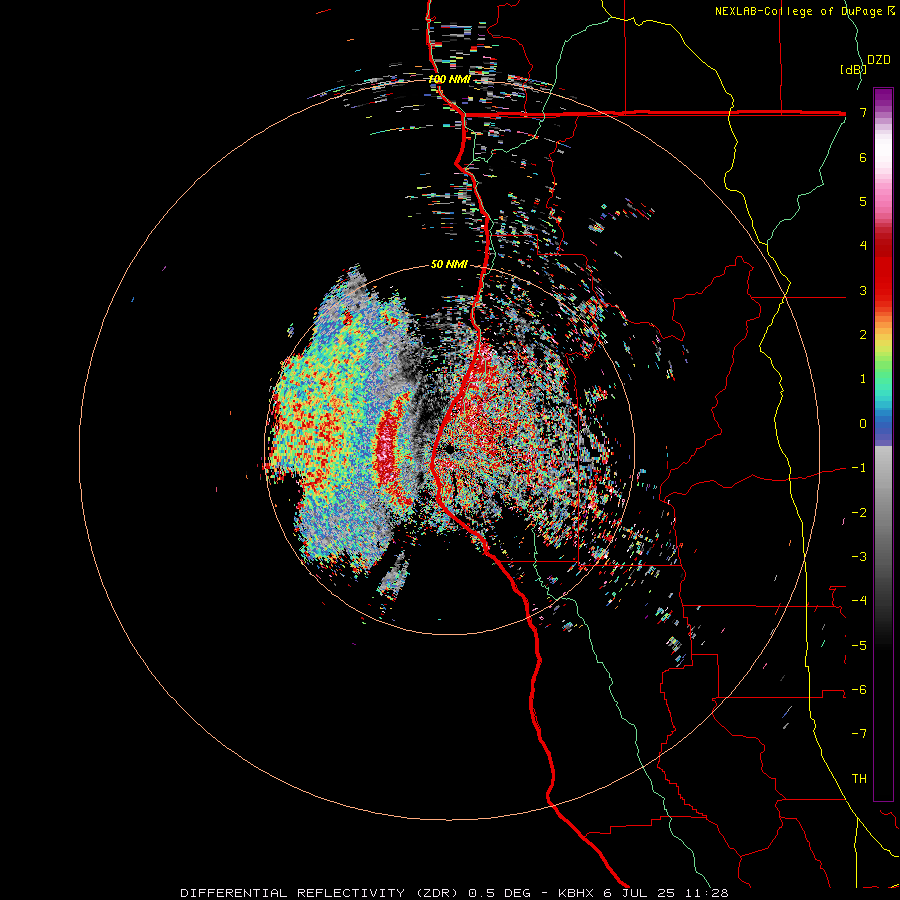Click the legend value -2
The height and width of the screenshot is (900, 900).
(x=859, y=513)
